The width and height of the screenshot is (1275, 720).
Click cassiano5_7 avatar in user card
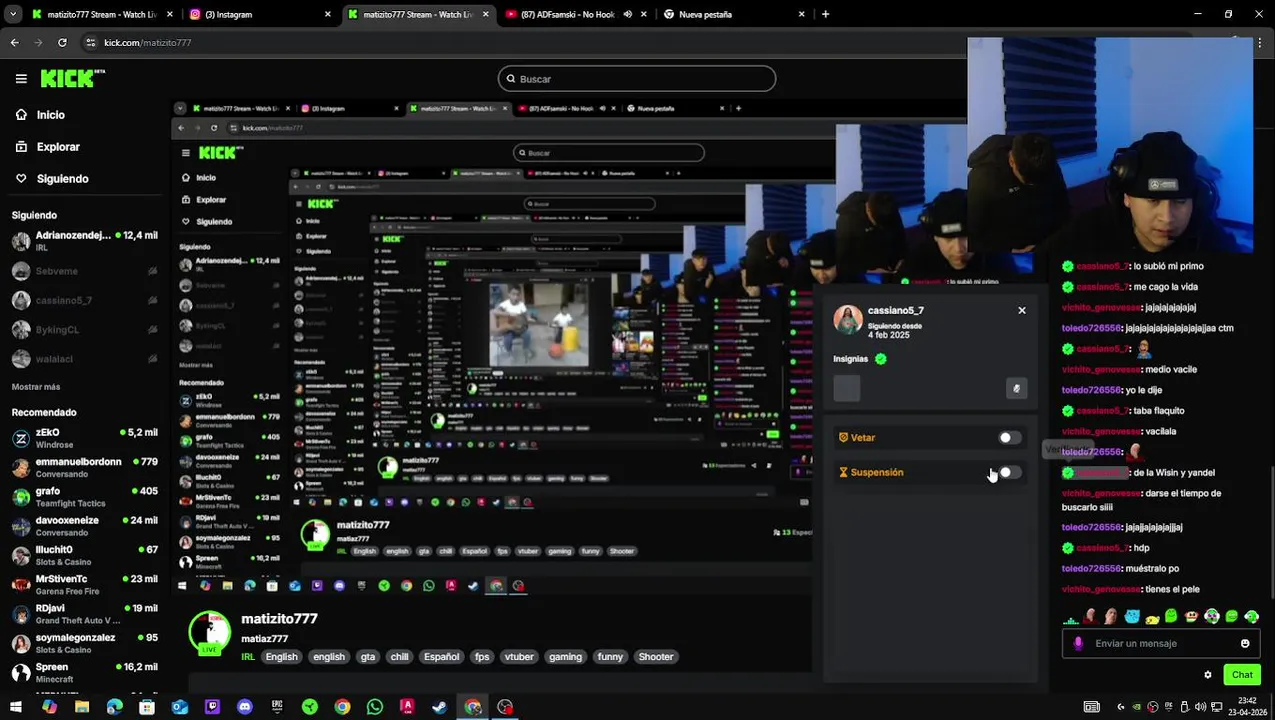[848, 320]
